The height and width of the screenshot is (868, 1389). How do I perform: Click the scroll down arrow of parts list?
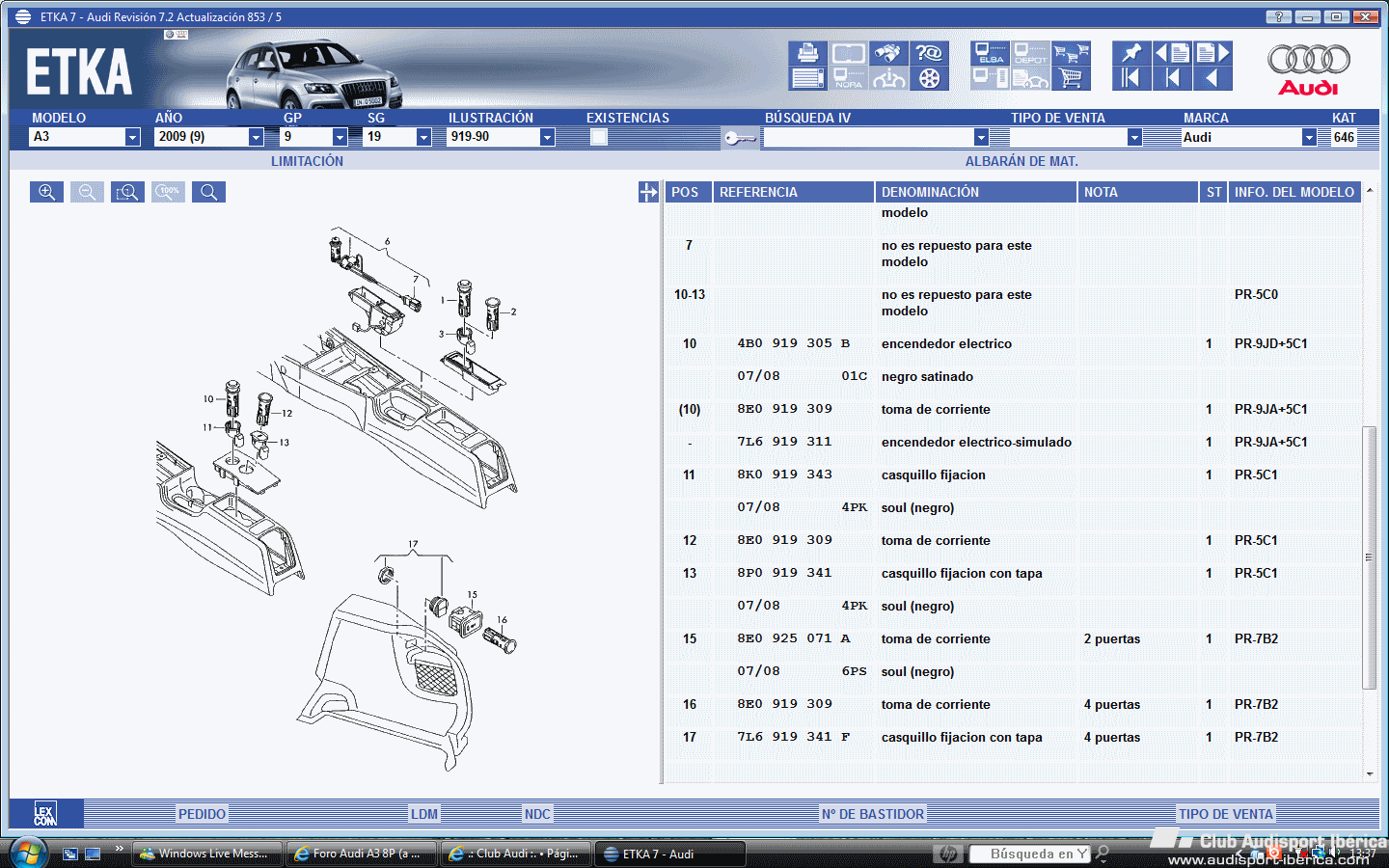tap(1370, 773)
